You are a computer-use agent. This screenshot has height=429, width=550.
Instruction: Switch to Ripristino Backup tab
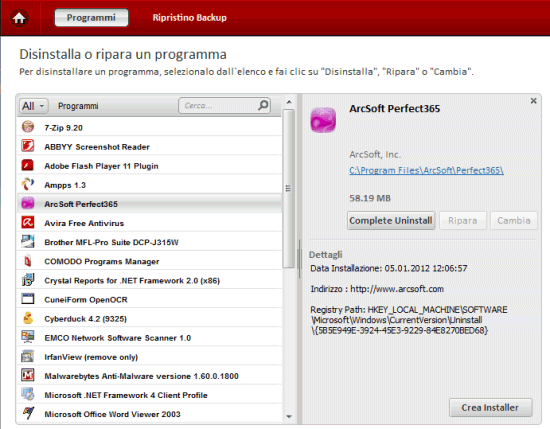(189, 18)
